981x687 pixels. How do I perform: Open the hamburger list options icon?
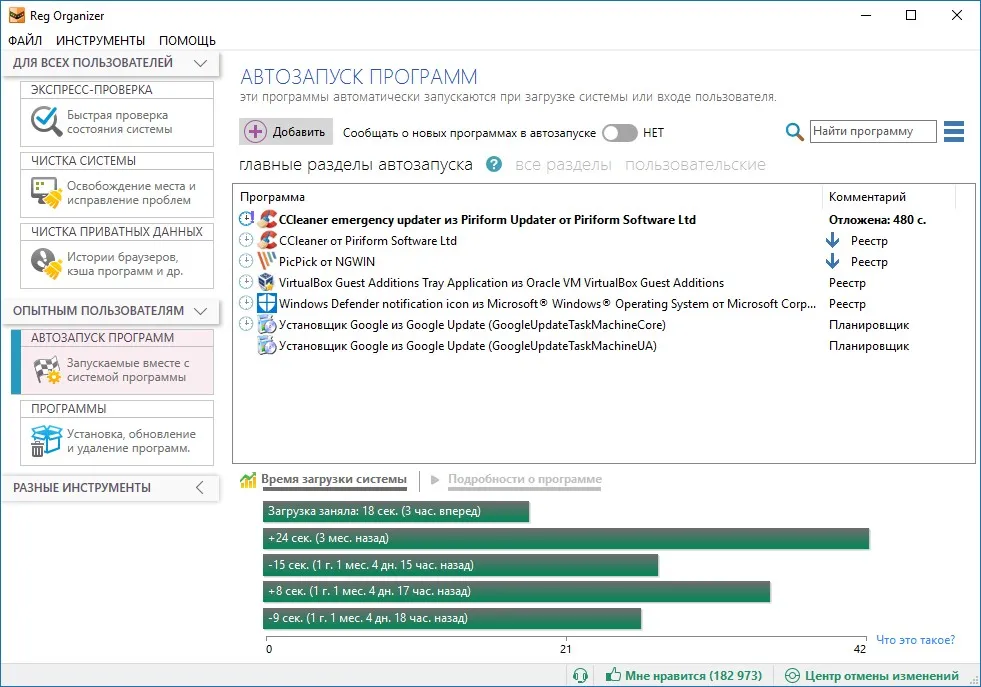coord(953,131)
